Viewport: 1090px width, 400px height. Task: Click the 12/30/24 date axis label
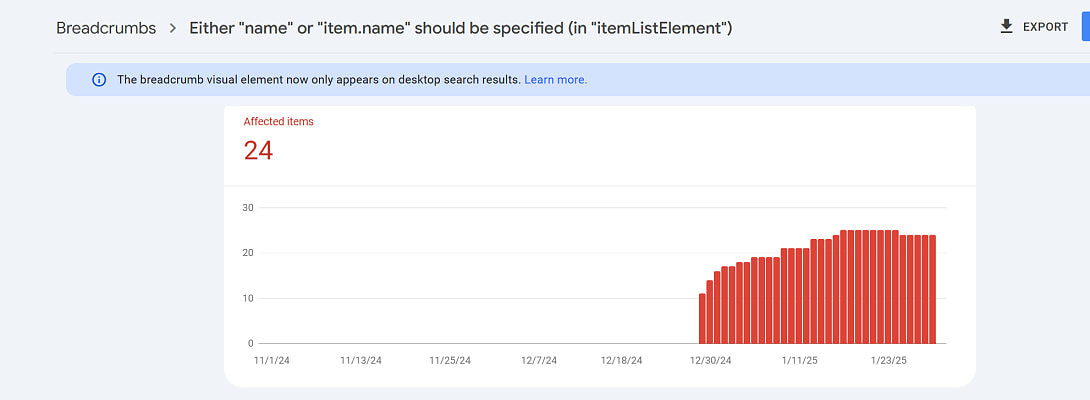pyautogui.click(x=711, y=360)
